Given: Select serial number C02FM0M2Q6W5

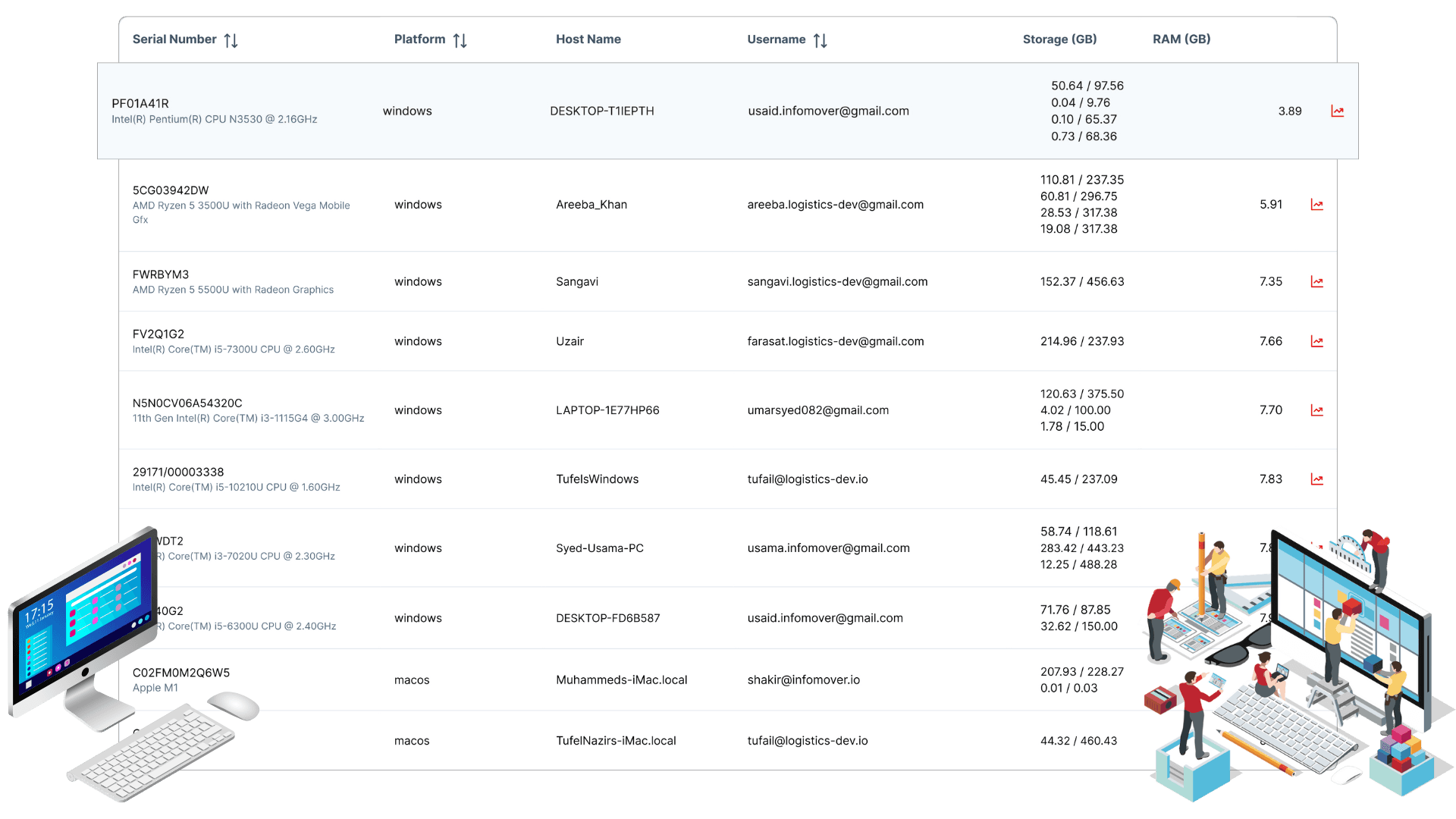Looking at the screenshot, I should click(181, 673).
